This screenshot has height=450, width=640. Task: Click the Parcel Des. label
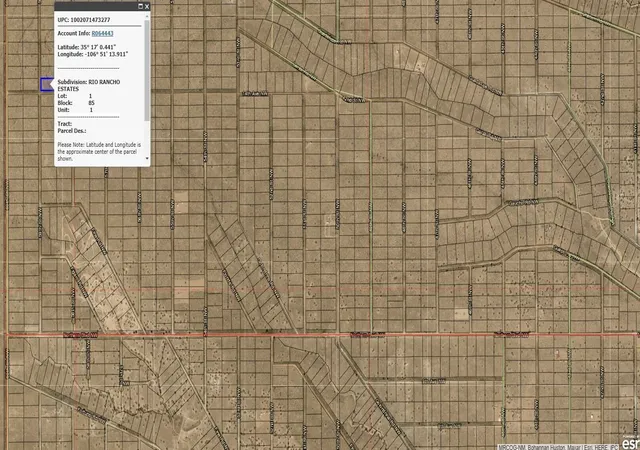coord(72,131)
